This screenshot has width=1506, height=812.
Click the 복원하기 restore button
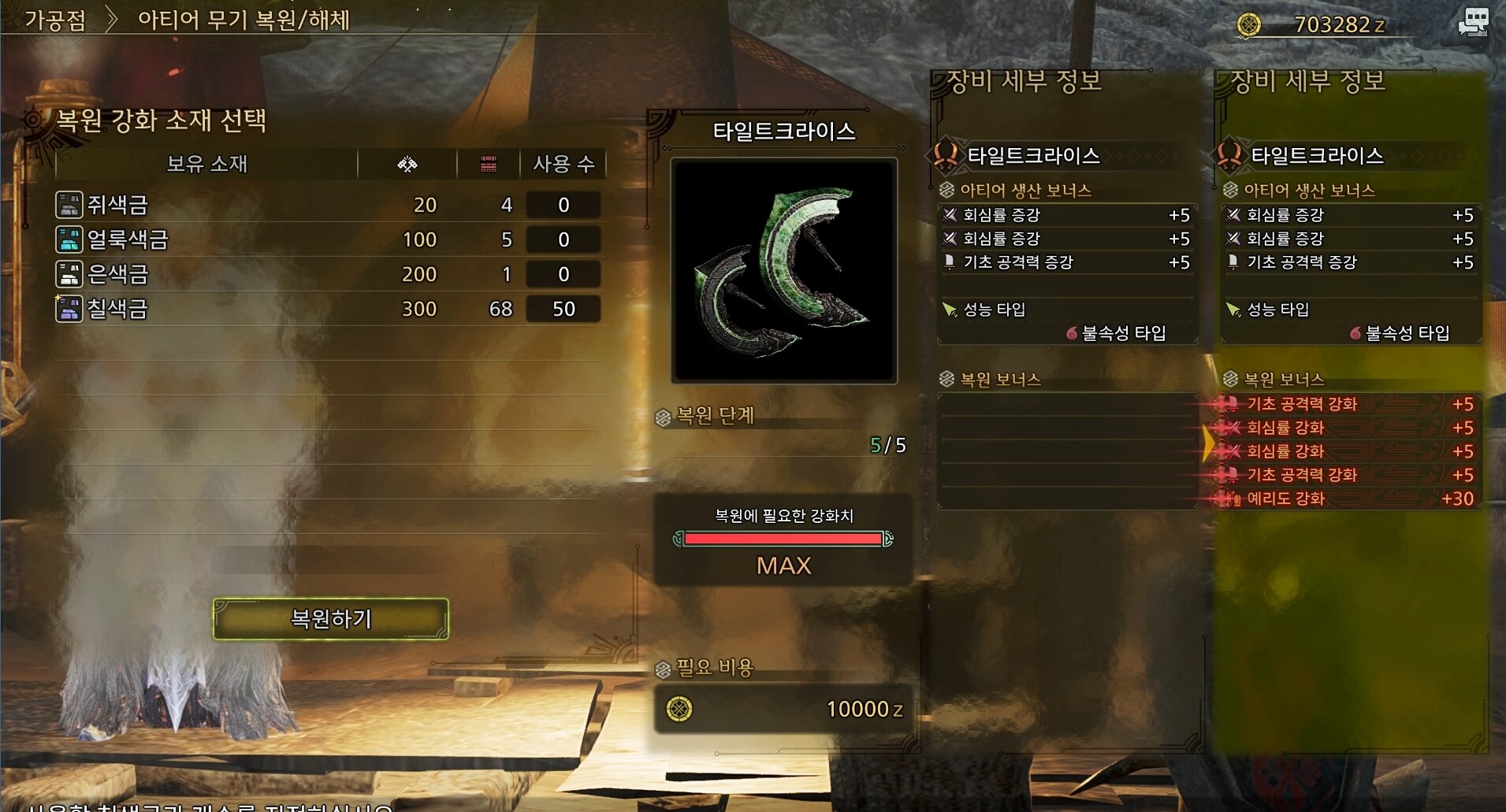pyautogui.click(x=331, y=619)
